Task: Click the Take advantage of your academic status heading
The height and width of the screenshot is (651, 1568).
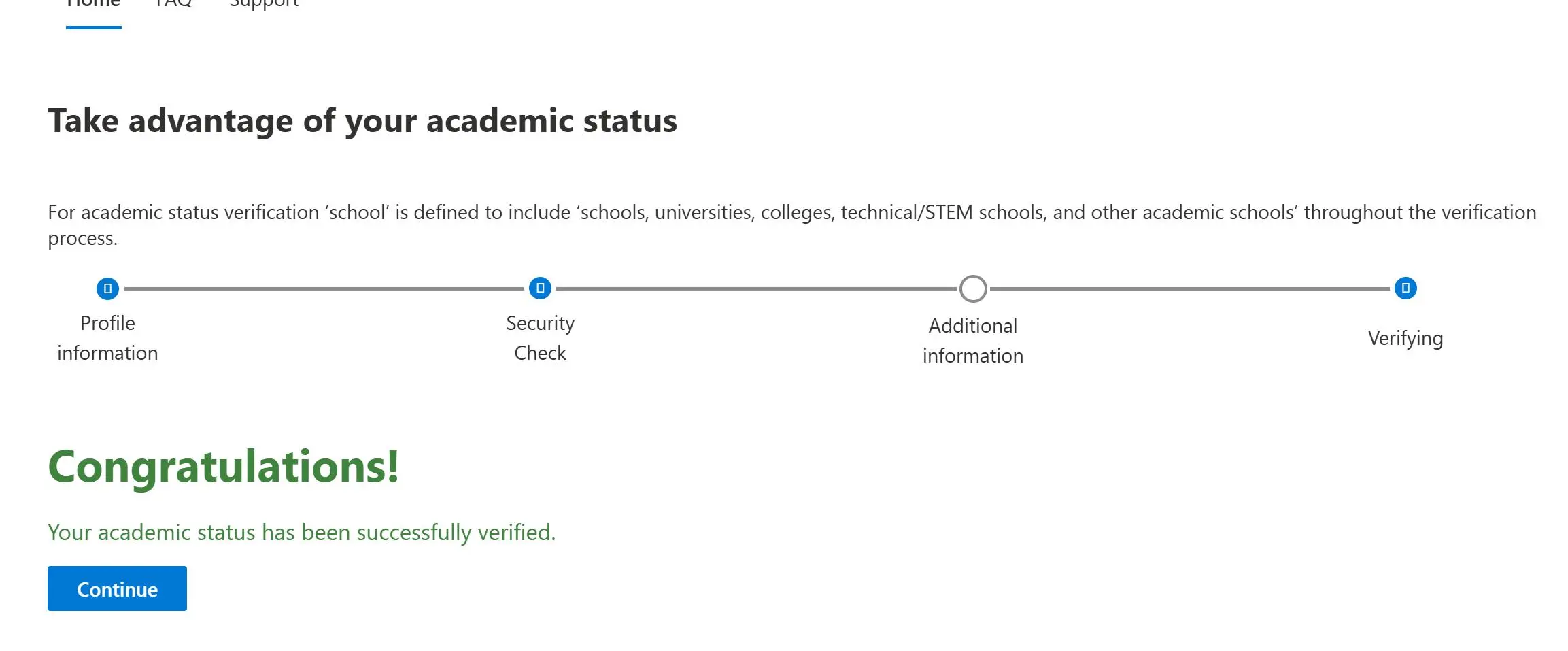Action: 362,121
